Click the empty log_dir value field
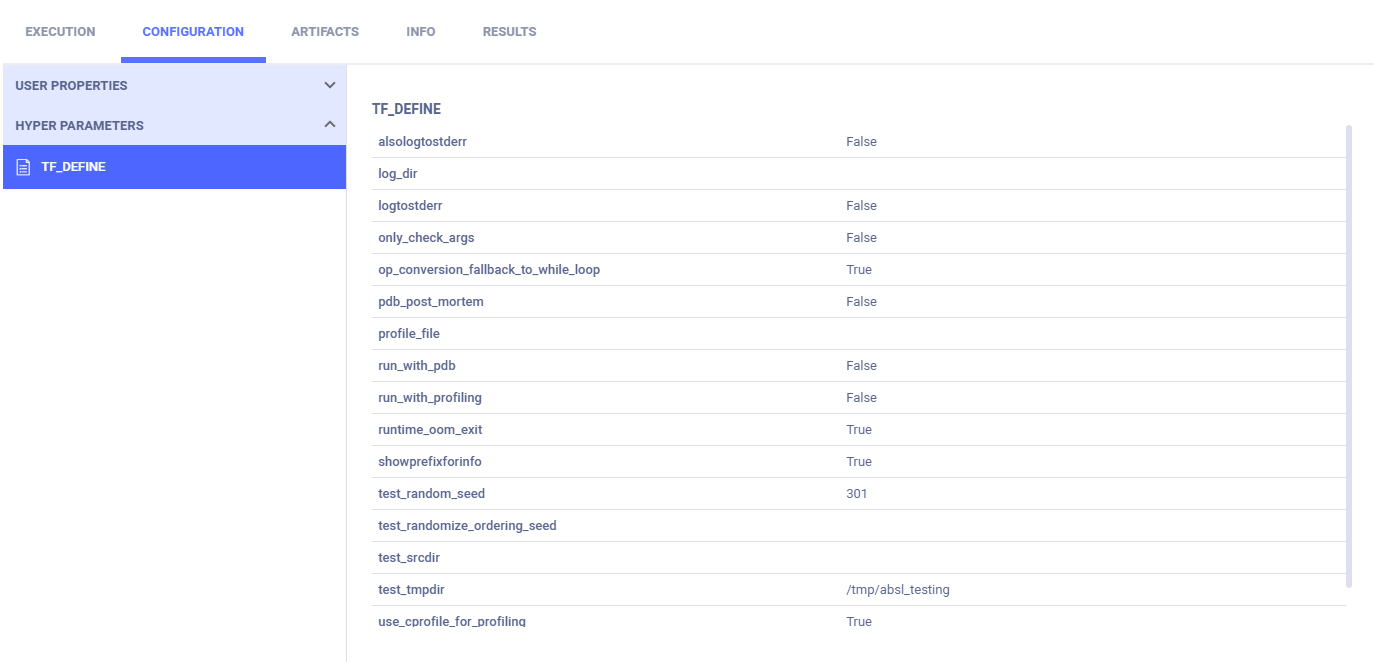 point(1000,174)
